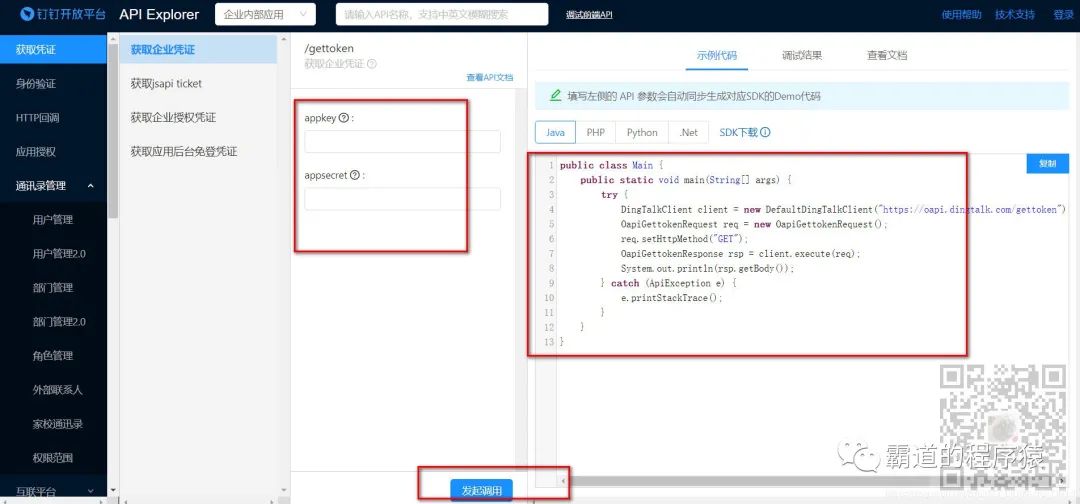This screenshot has height=504, width=1080.
Task: Focus the API name search box
Action: 442,14
